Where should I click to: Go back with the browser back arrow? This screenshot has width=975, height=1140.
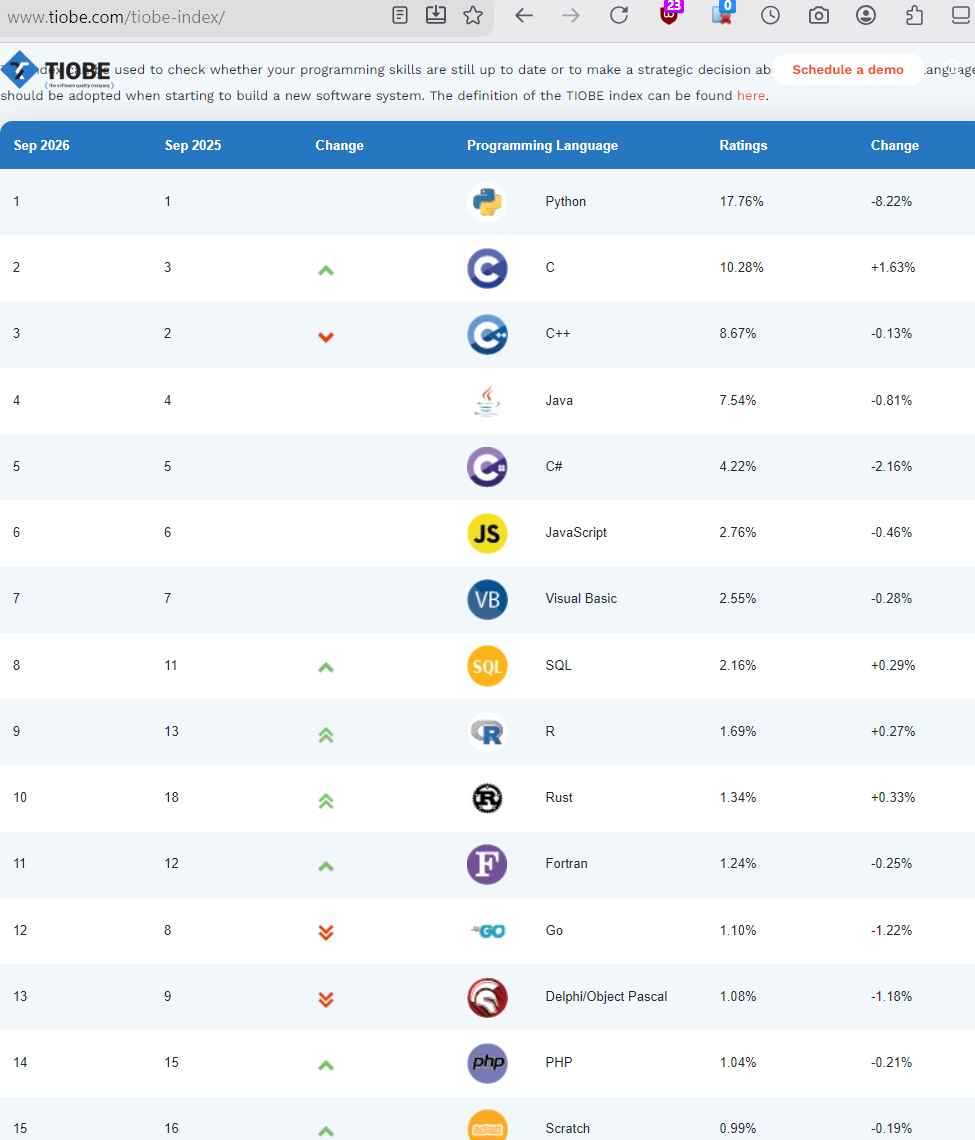tap(524, 15)
